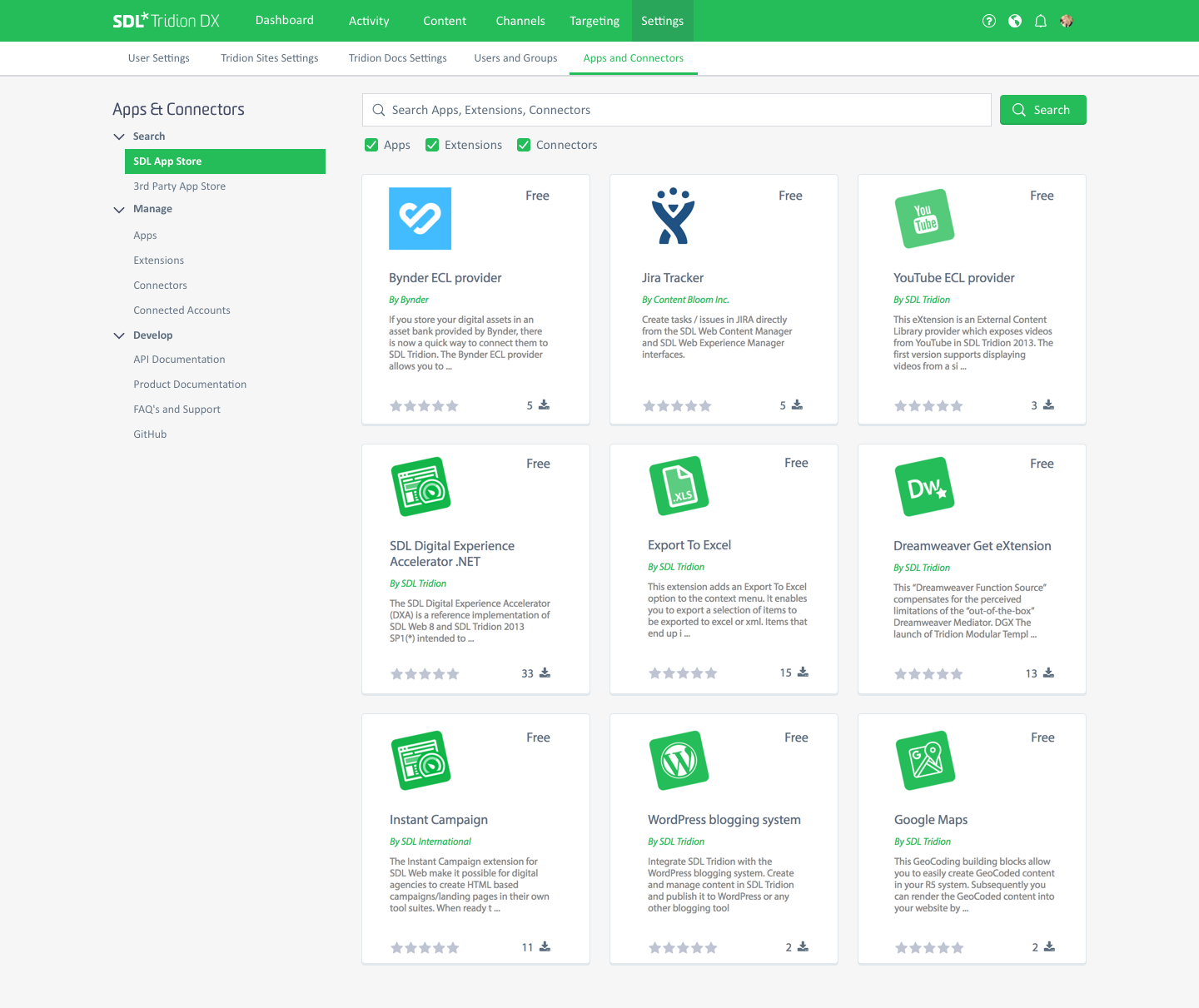Open the Targeting menu
1199x1008 pixels.
tap(595, 21)
